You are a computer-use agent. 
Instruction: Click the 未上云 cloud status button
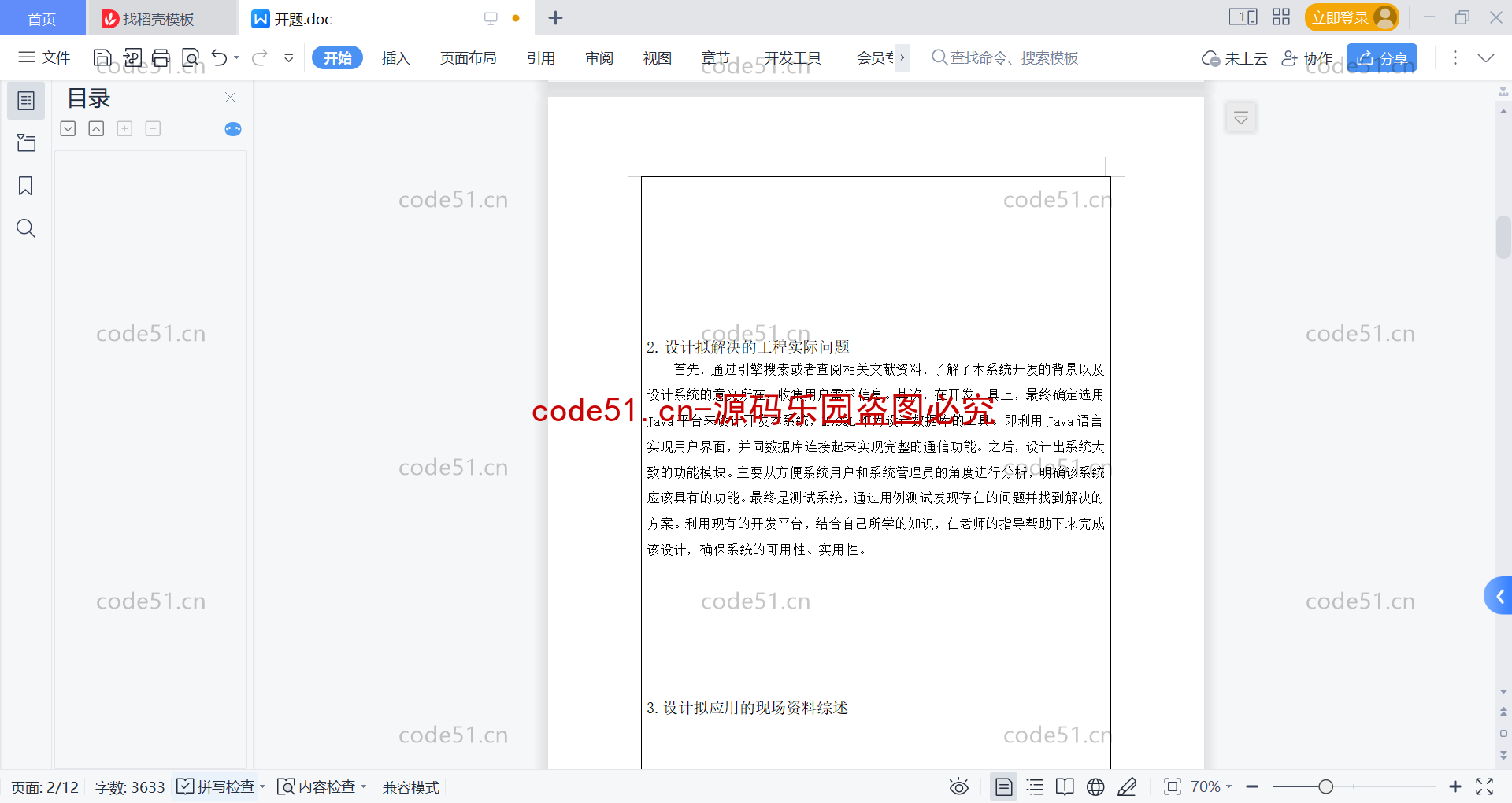(x=1235, y=58)
